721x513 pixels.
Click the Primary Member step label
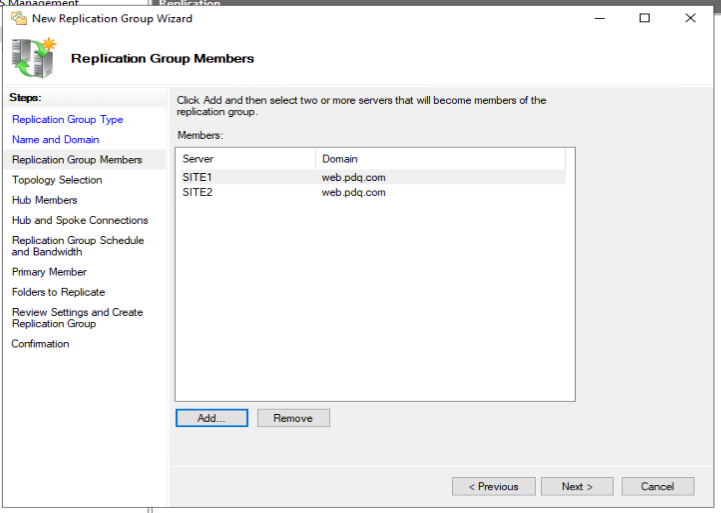(49, 272)
